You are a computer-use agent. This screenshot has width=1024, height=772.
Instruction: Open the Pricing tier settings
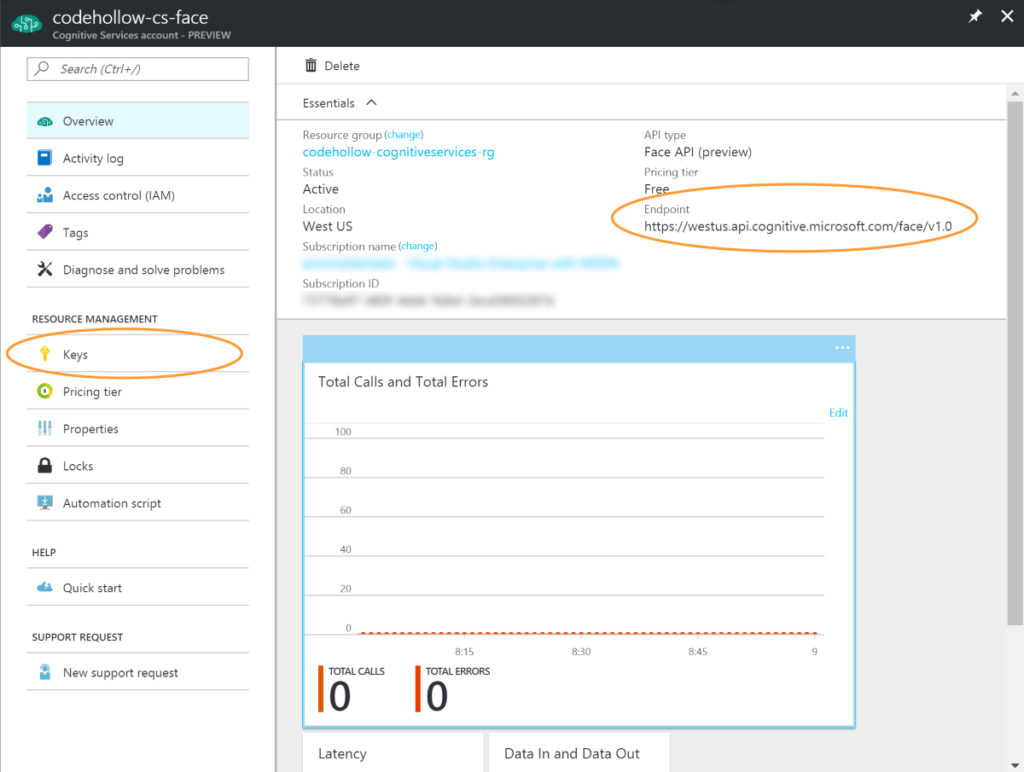coord(92,390)
